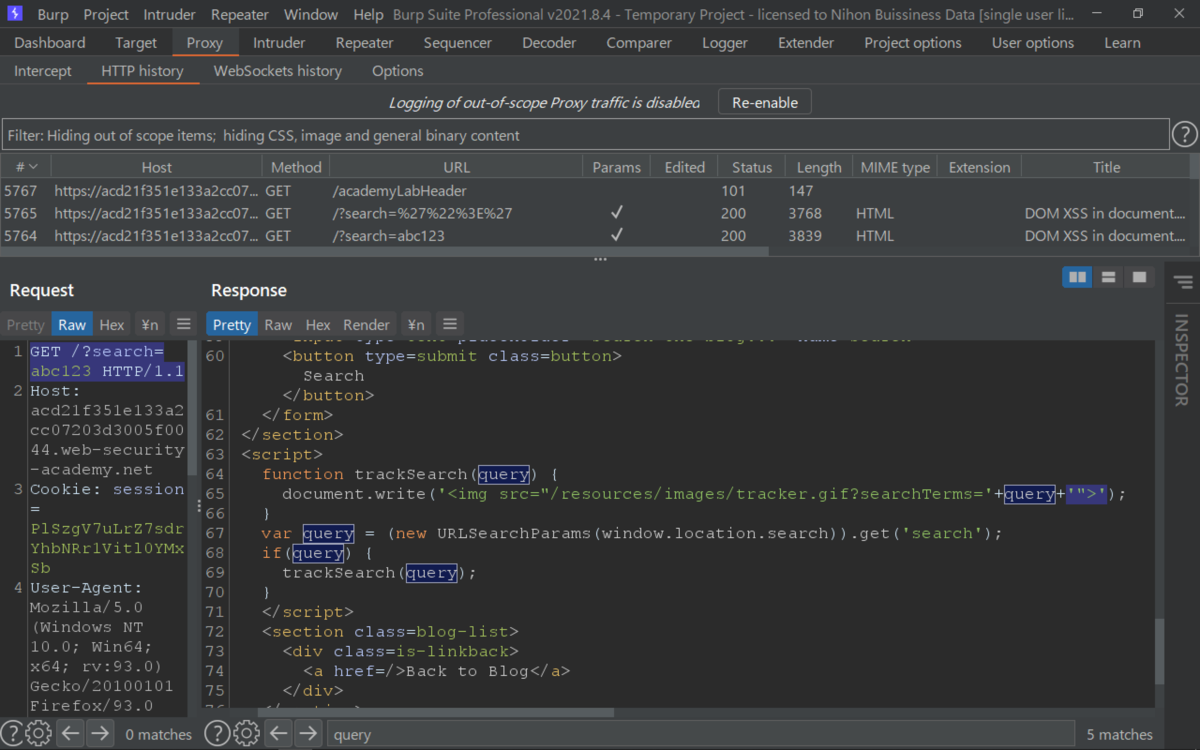Switch to Comparer tab
1200x750 pixels.
point(639,43)
